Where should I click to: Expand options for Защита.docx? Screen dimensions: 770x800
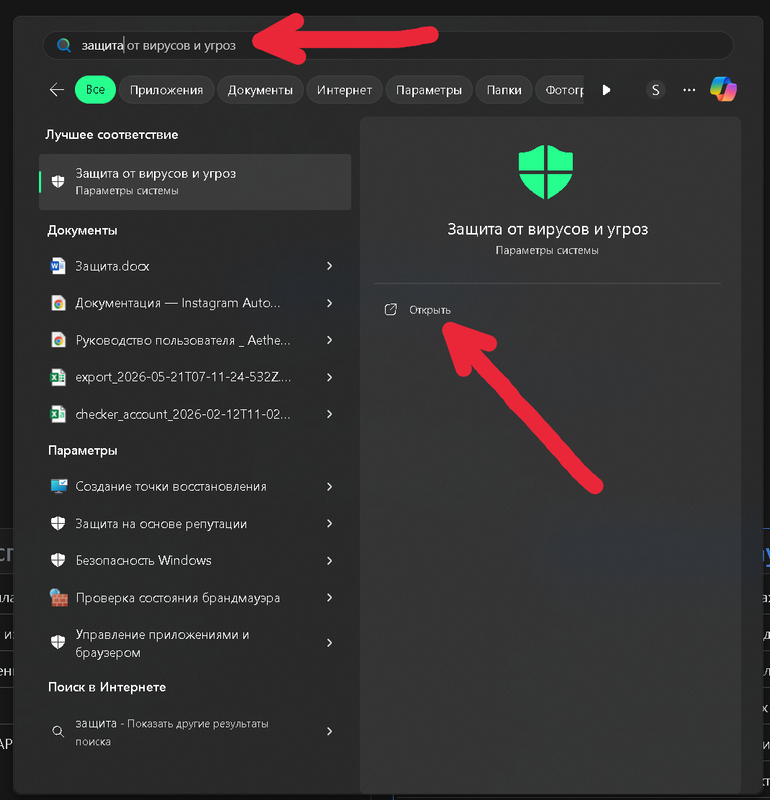tap(330, 266)
